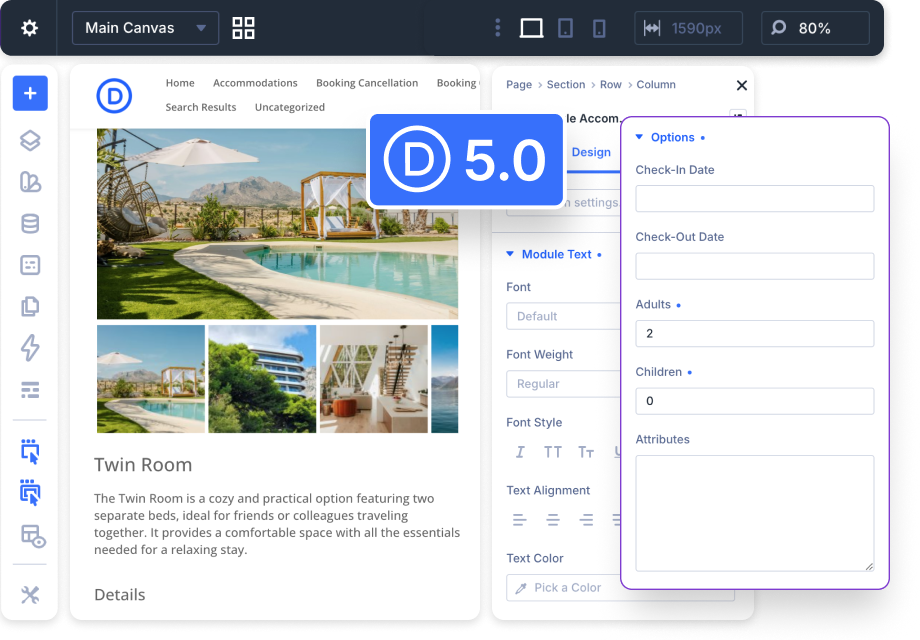
Task: Toggle layout preview eye icon
Action: coord(33,536)
